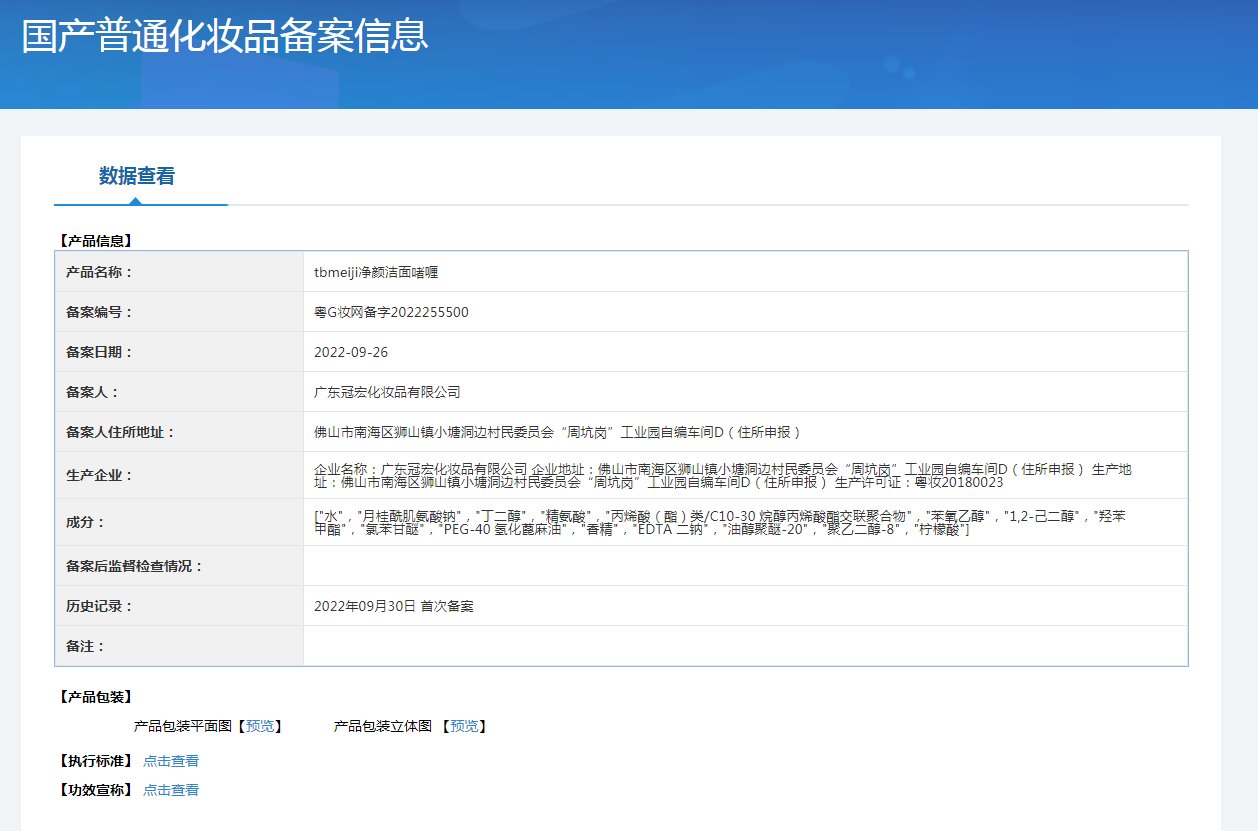This screenshot has height=831, width=1258.
Task: Click the 备案后监督检查情况 row label
Action: click(x=135, y=566)
